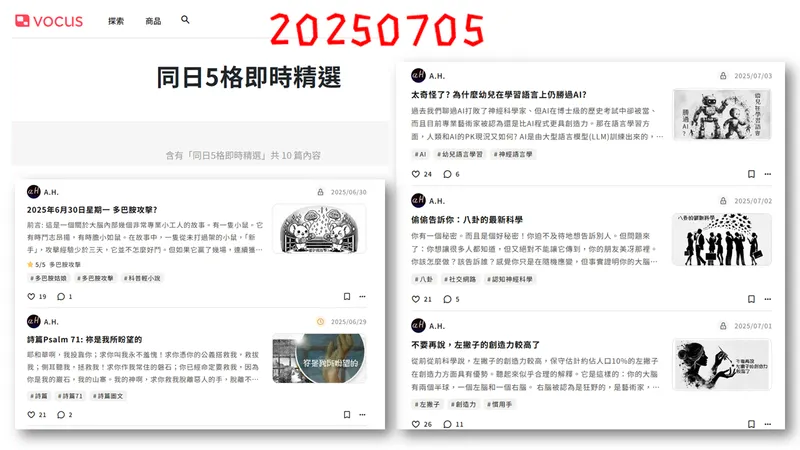The height and width of the screenshot is (450, 800).
Task: Bookmark the 左撇子的創造力 article
Action: click(x=751, y=424)
